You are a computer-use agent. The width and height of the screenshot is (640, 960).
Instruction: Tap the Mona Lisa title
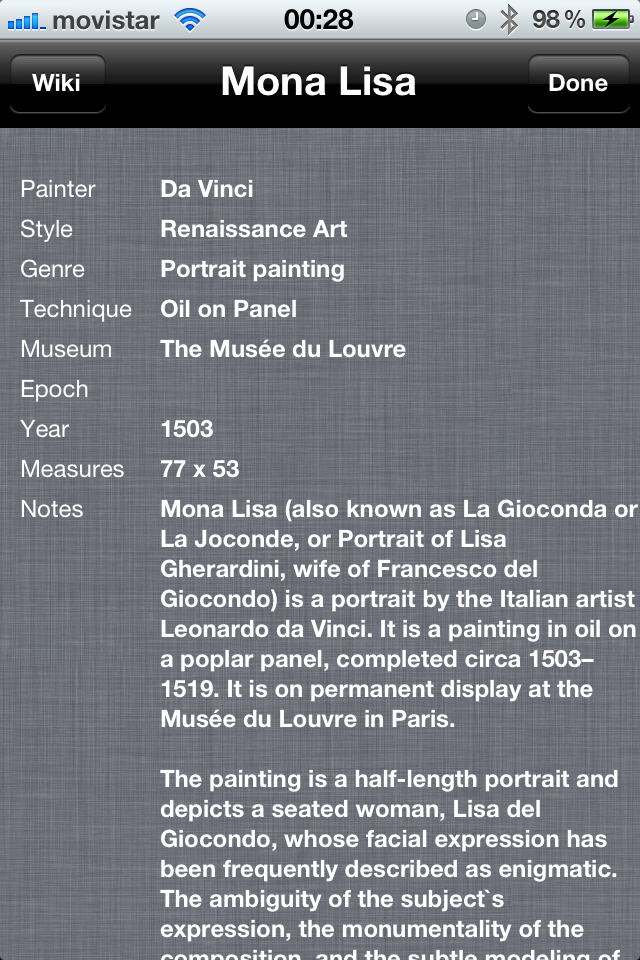coord(318,82)
